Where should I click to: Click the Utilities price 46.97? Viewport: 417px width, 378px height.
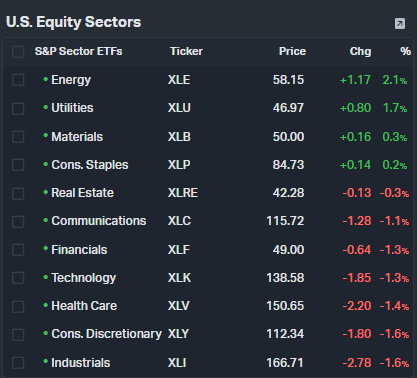(288, 108)
